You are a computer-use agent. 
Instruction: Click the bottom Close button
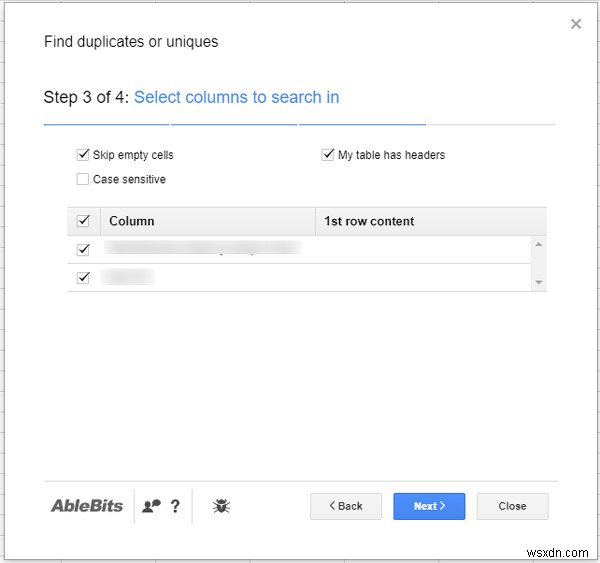tap(512, 506)
